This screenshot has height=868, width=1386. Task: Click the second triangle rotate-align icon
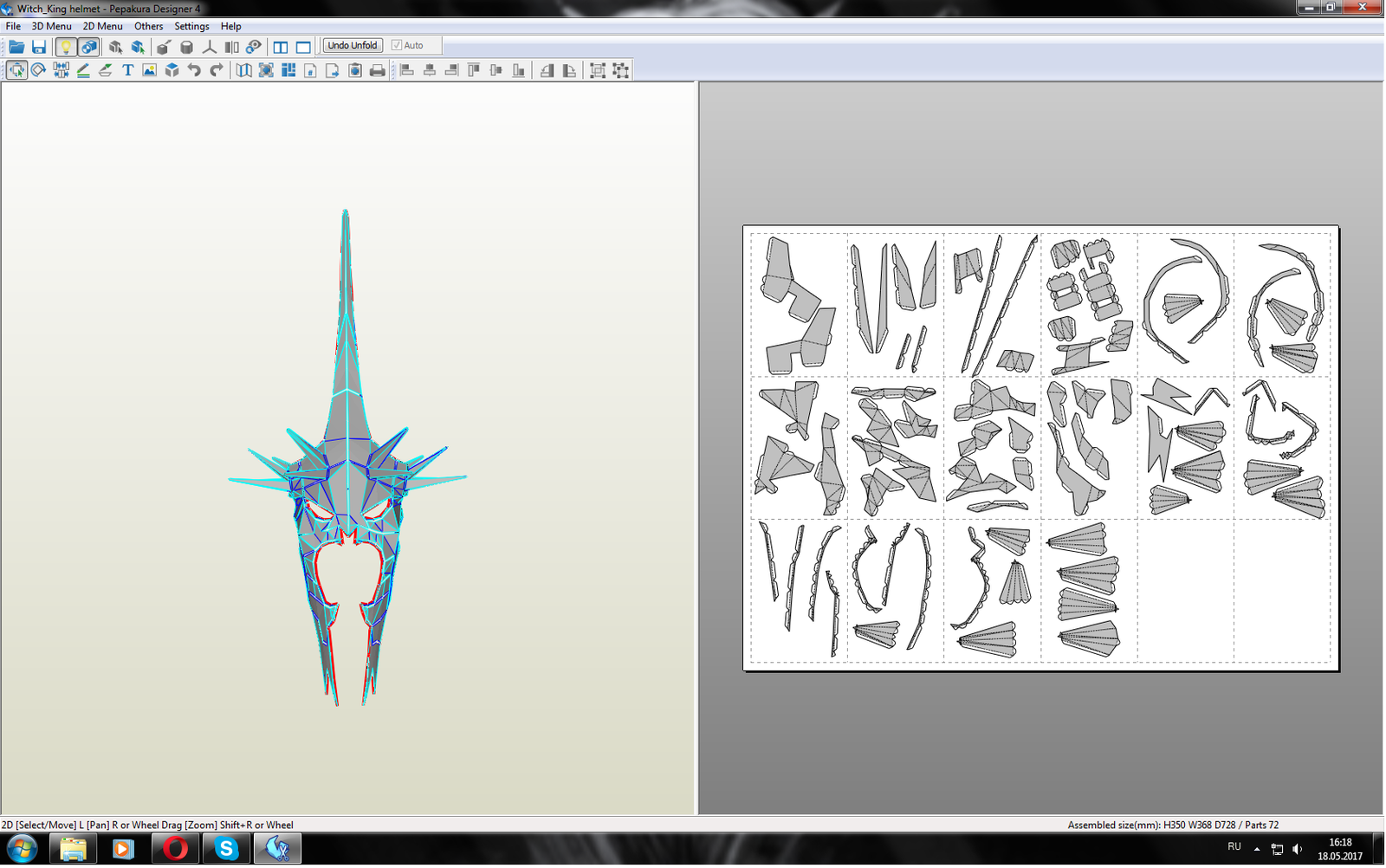pos(569,70)
